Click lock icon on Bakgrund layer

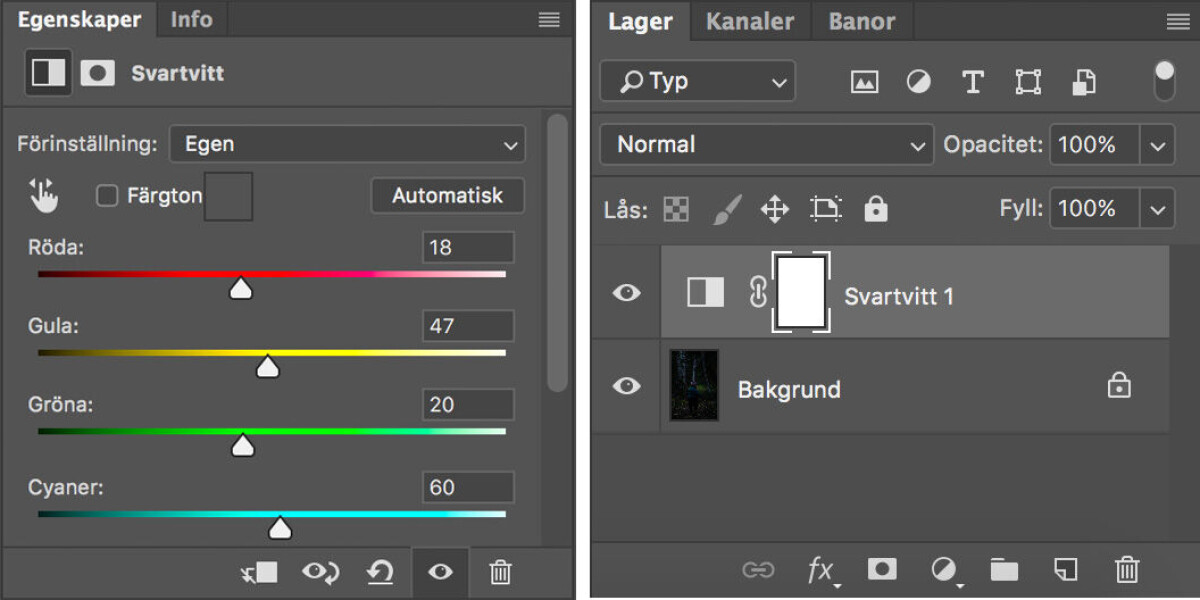(x=1119, y=385)
